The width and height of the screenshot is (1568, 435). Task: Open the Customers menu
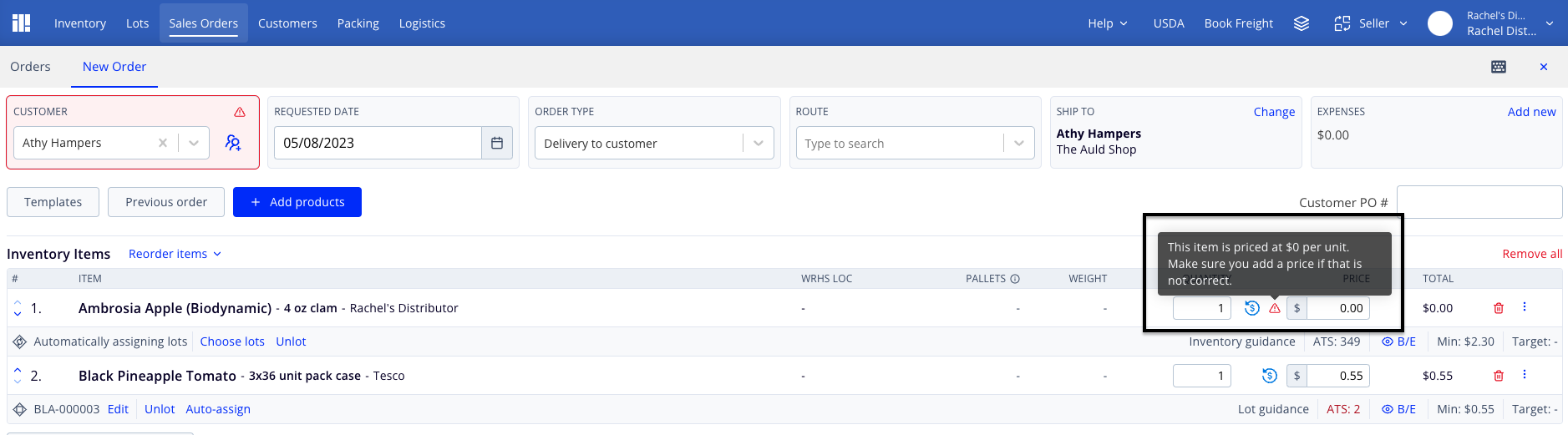[x=287, y=23]
